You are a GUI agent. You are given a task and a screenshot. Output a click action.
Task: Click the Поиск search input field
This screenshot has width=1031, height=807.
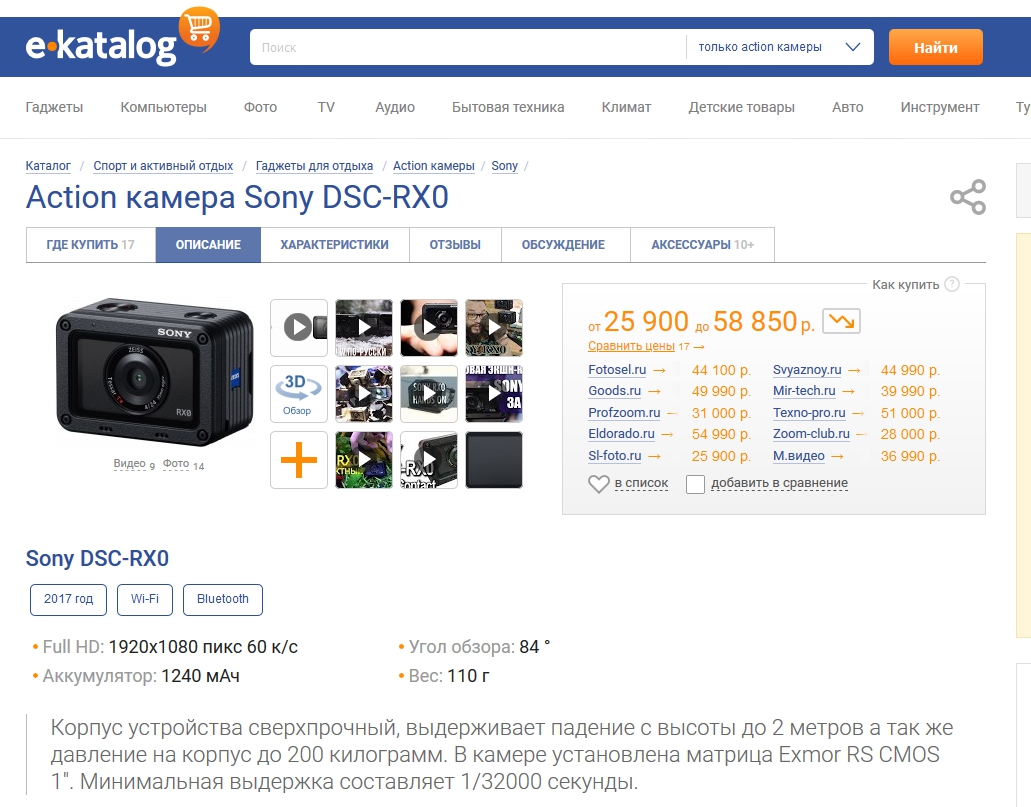point(467,47)
